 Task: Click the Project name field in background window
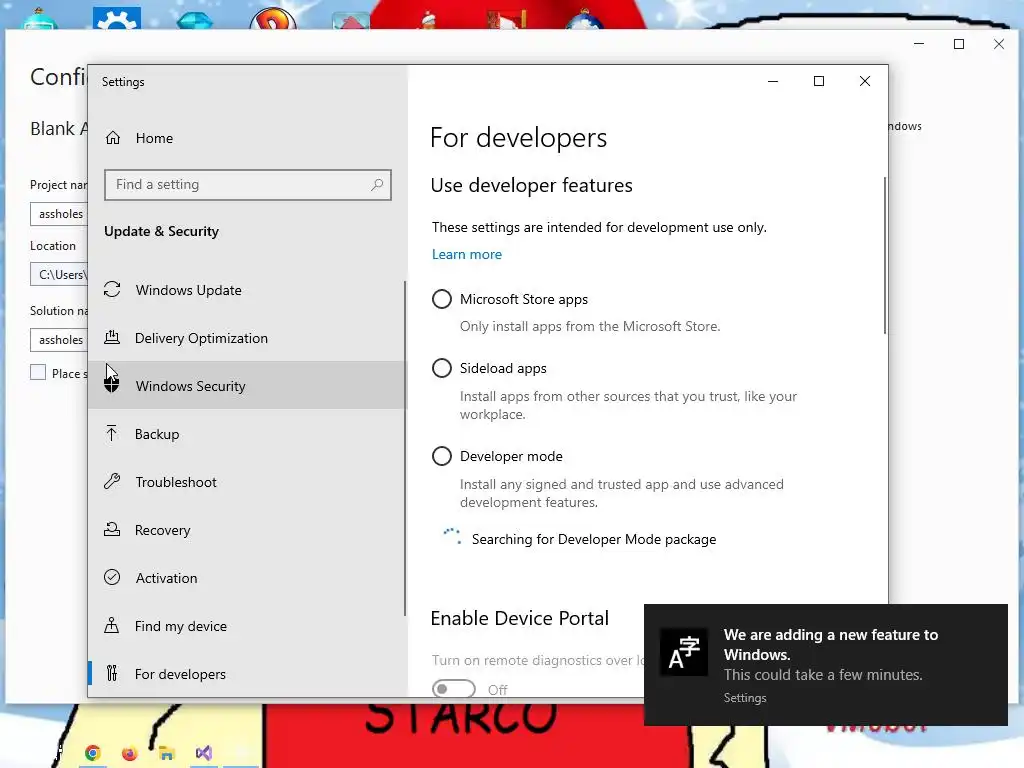click(59, 214)
